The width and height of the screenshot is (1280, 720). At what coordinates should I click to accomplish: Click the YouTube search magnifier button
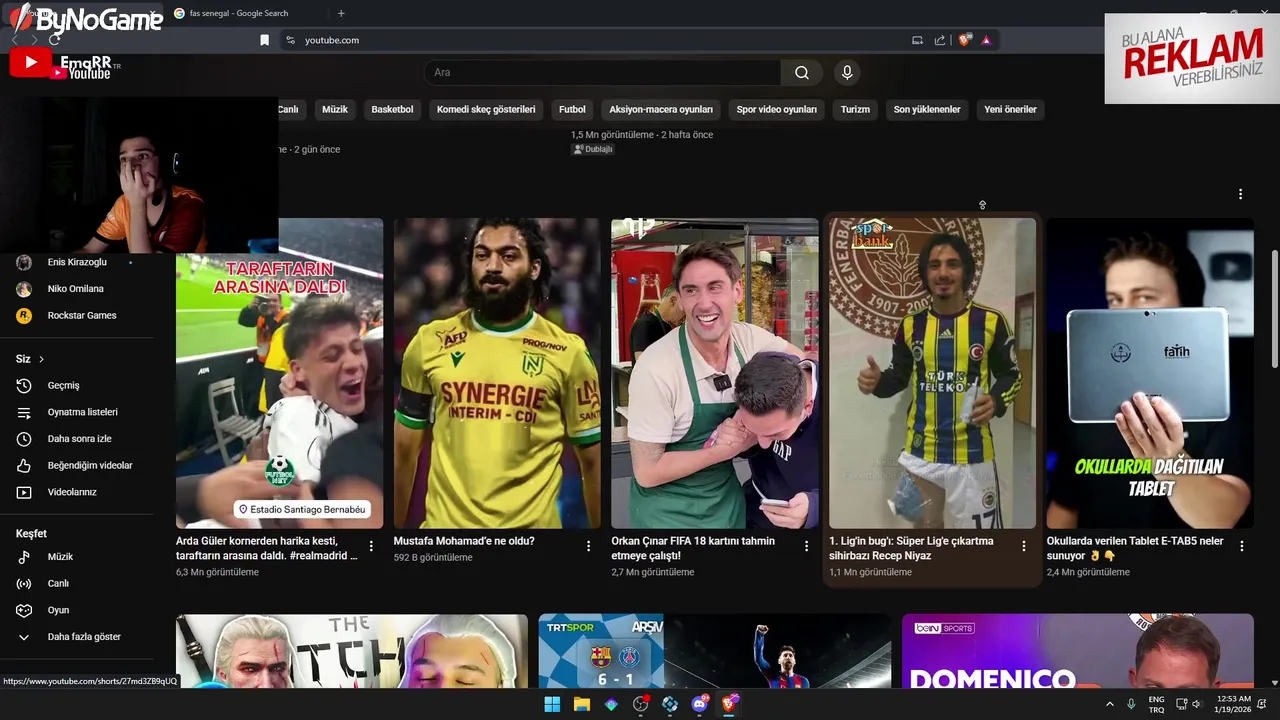click(x=801, y=72)
